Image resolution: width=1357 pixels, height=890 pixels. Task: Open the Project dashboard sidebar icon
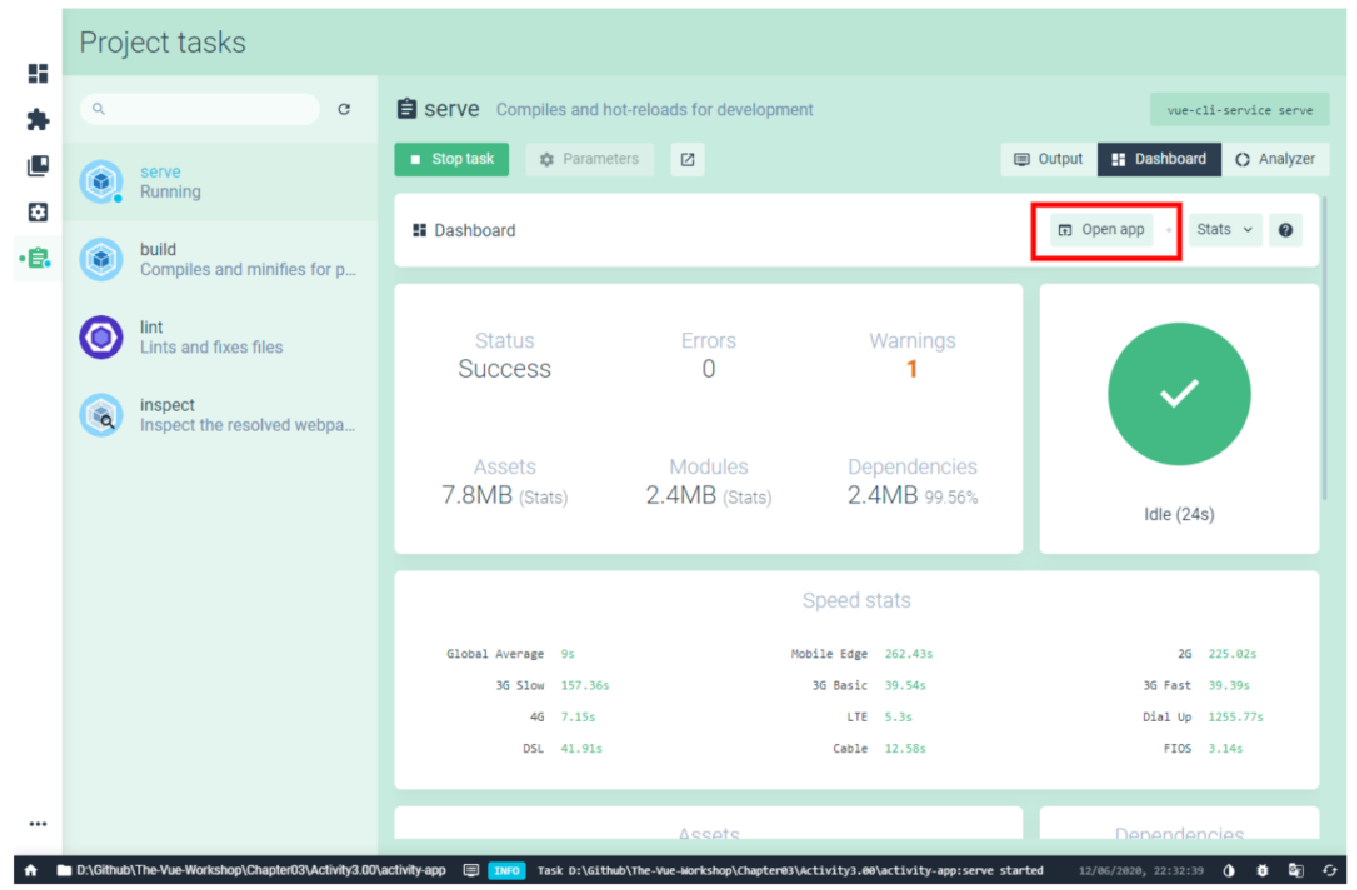tap(38, 73)
